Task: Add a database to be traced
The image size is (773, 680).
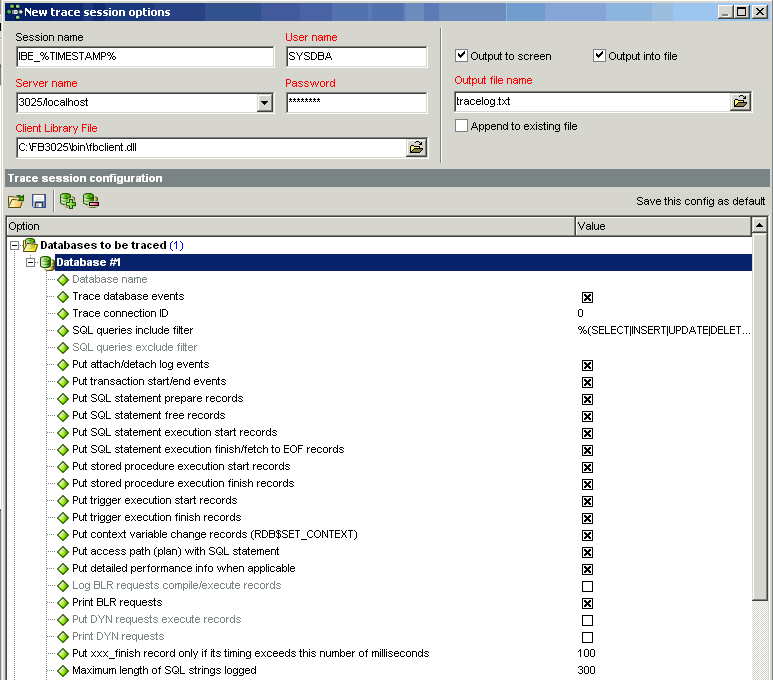Action: 68,201
